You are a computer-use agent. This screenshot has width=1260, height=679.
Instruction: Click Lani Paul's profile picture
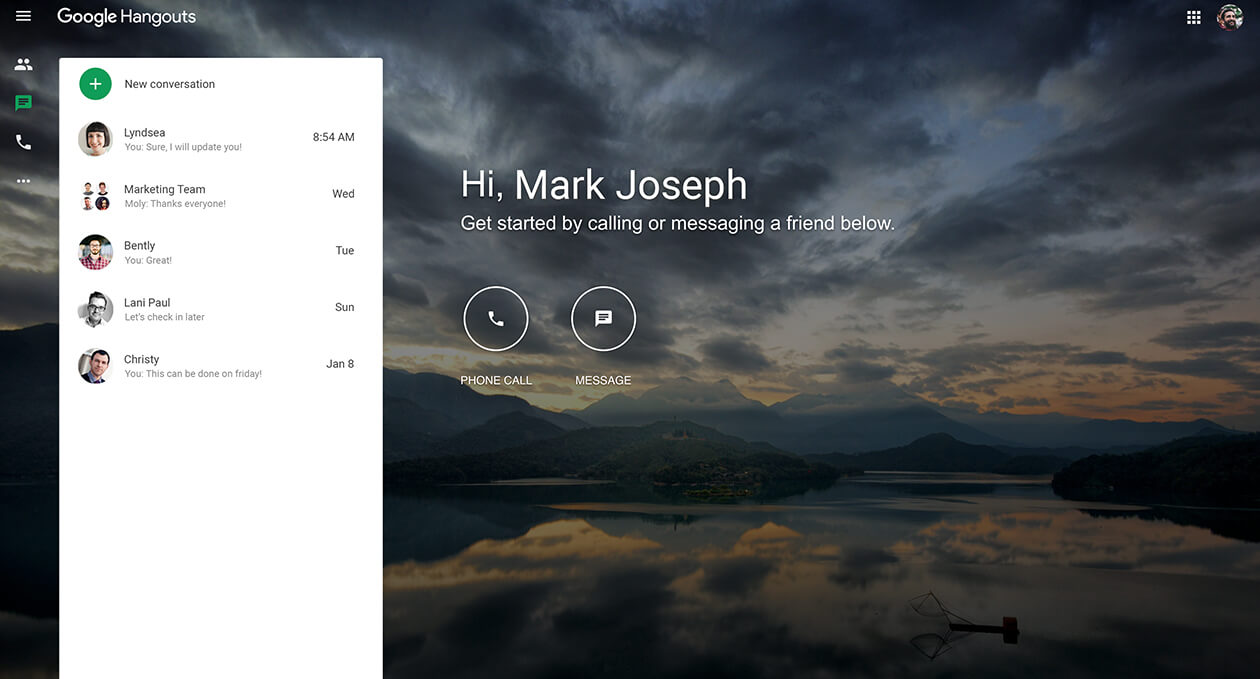tap(95, 309)
